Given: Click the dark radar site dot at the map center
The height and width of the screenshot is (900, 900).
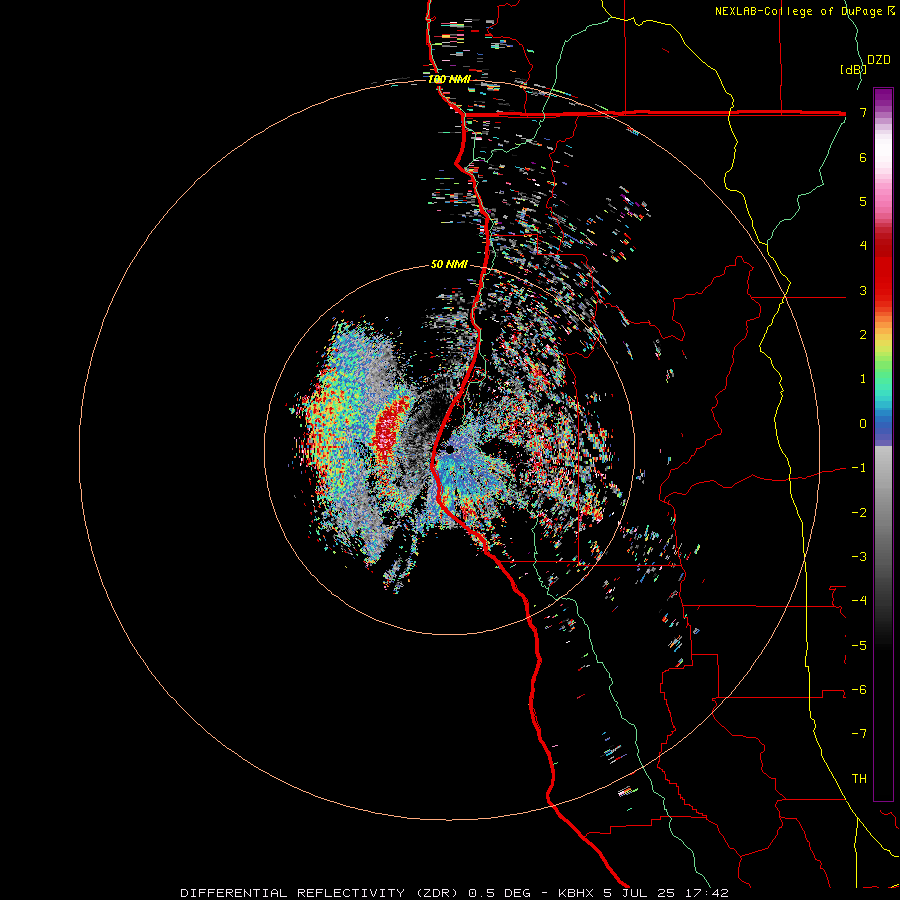Looking at the screenshot, I should 450,451.
